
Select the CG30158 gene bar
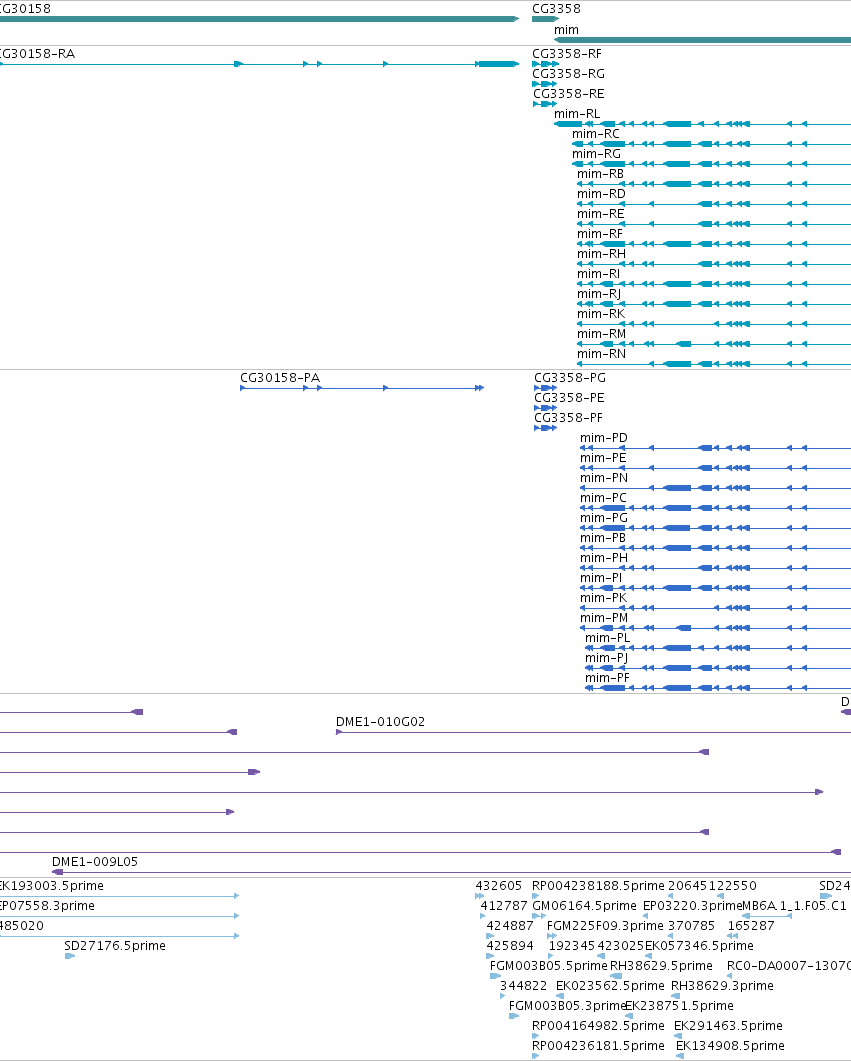pos(259,19)
